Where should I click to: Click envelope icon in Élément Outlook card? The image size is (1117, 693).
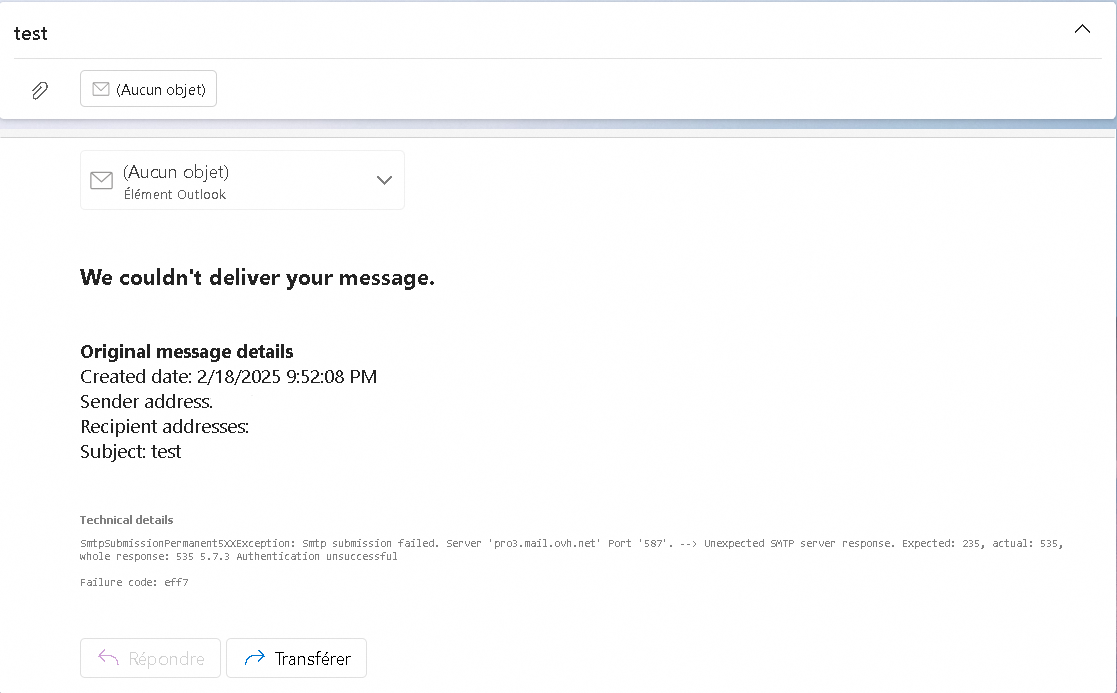pyautogui.click(x=101, y=181)
